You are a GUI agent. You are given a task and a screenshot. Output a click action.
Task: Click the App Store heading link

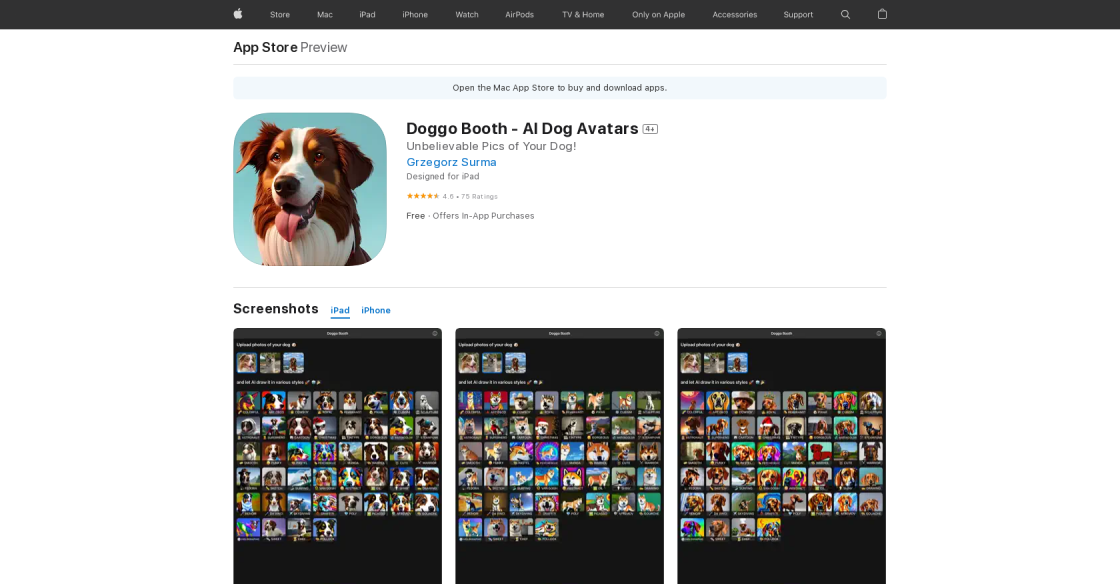pos(265,47)
